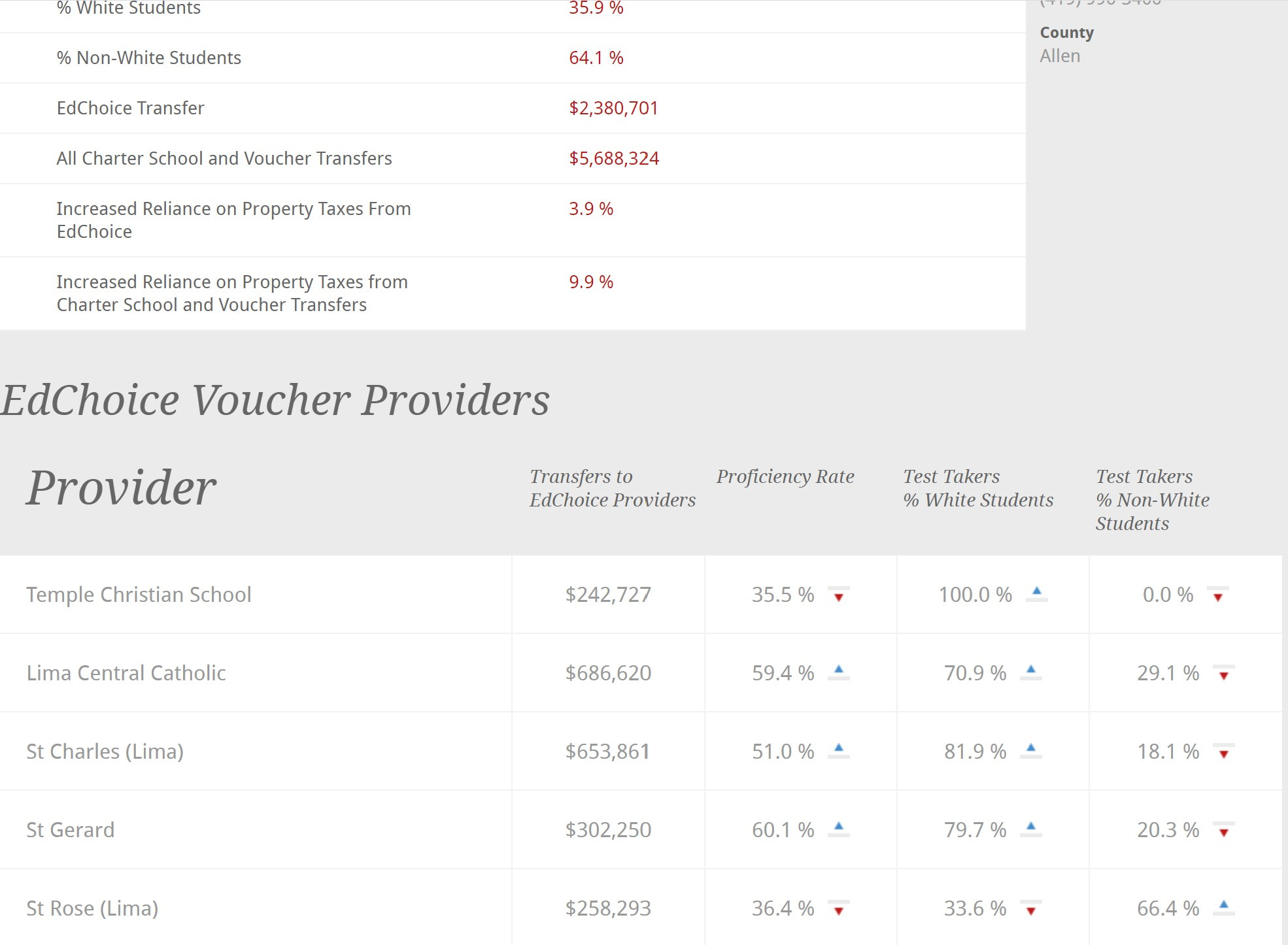Click the EdChoice Voucher Providers heading
This screenshot has height=945, width=1288.
275,400
